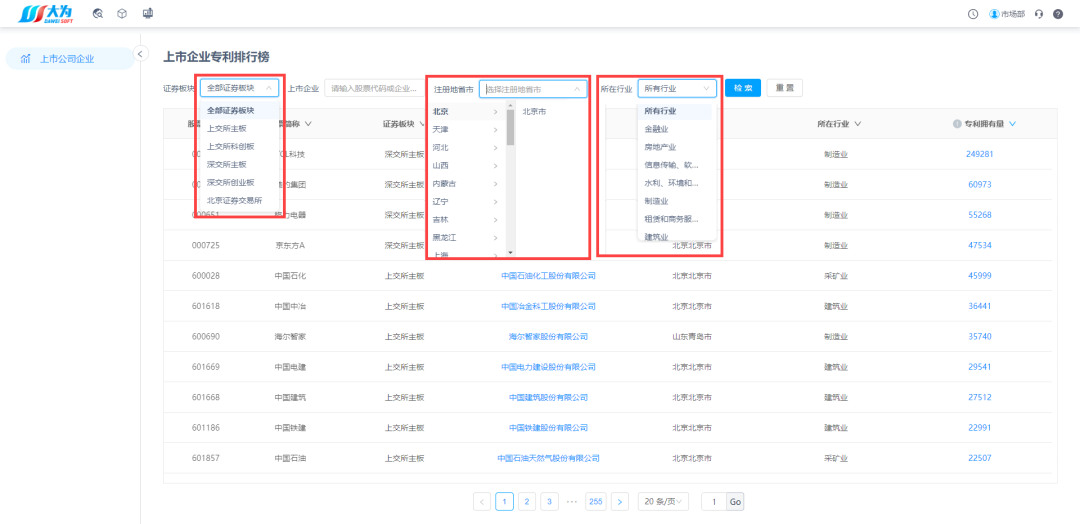Go to pagination page 3
Image resolution: width=1080 pixels, height=524 pixels.
point(549,502)
